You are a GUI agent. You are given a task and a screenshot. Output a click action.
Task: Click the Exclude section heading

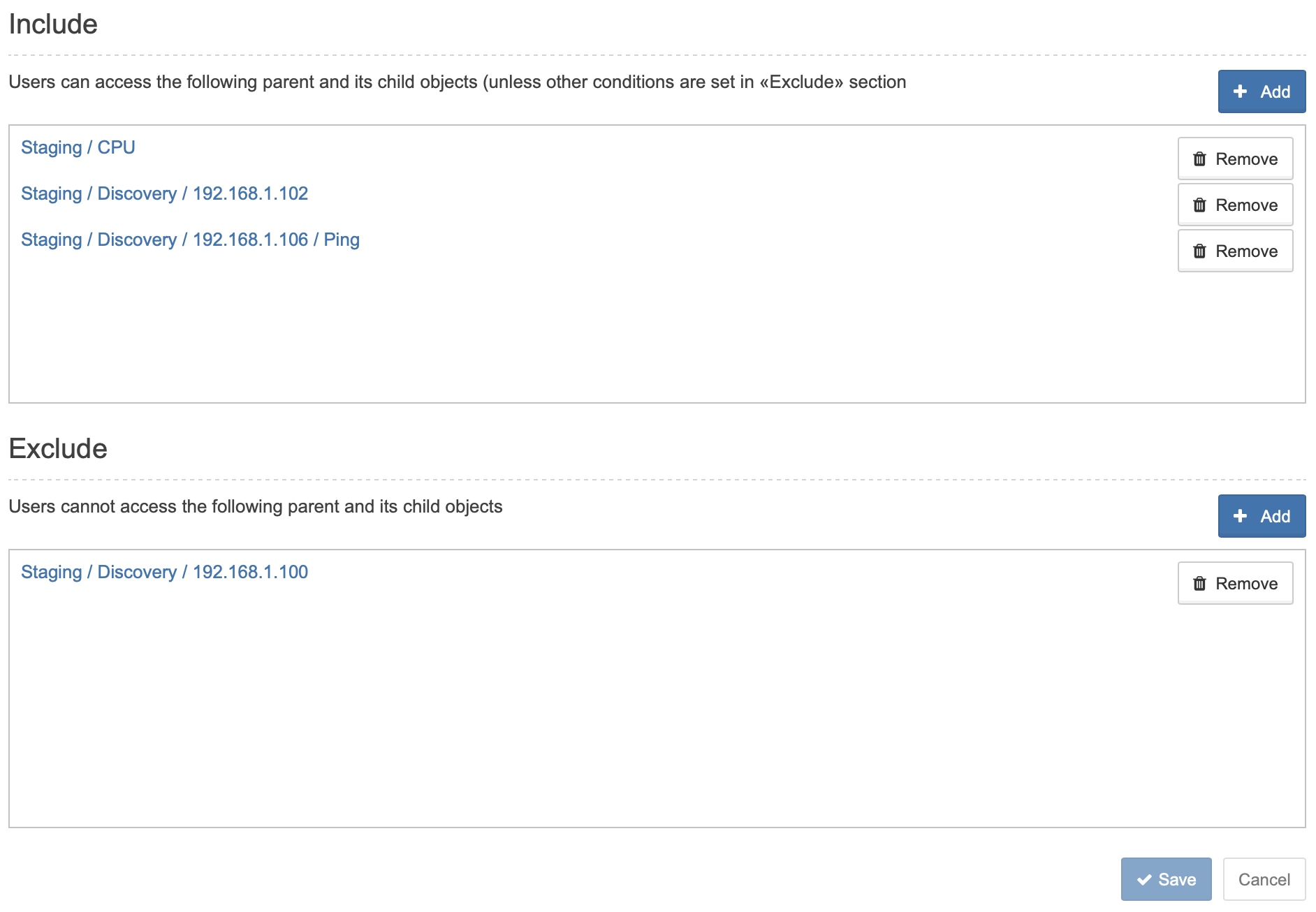(x=58, y=449)
